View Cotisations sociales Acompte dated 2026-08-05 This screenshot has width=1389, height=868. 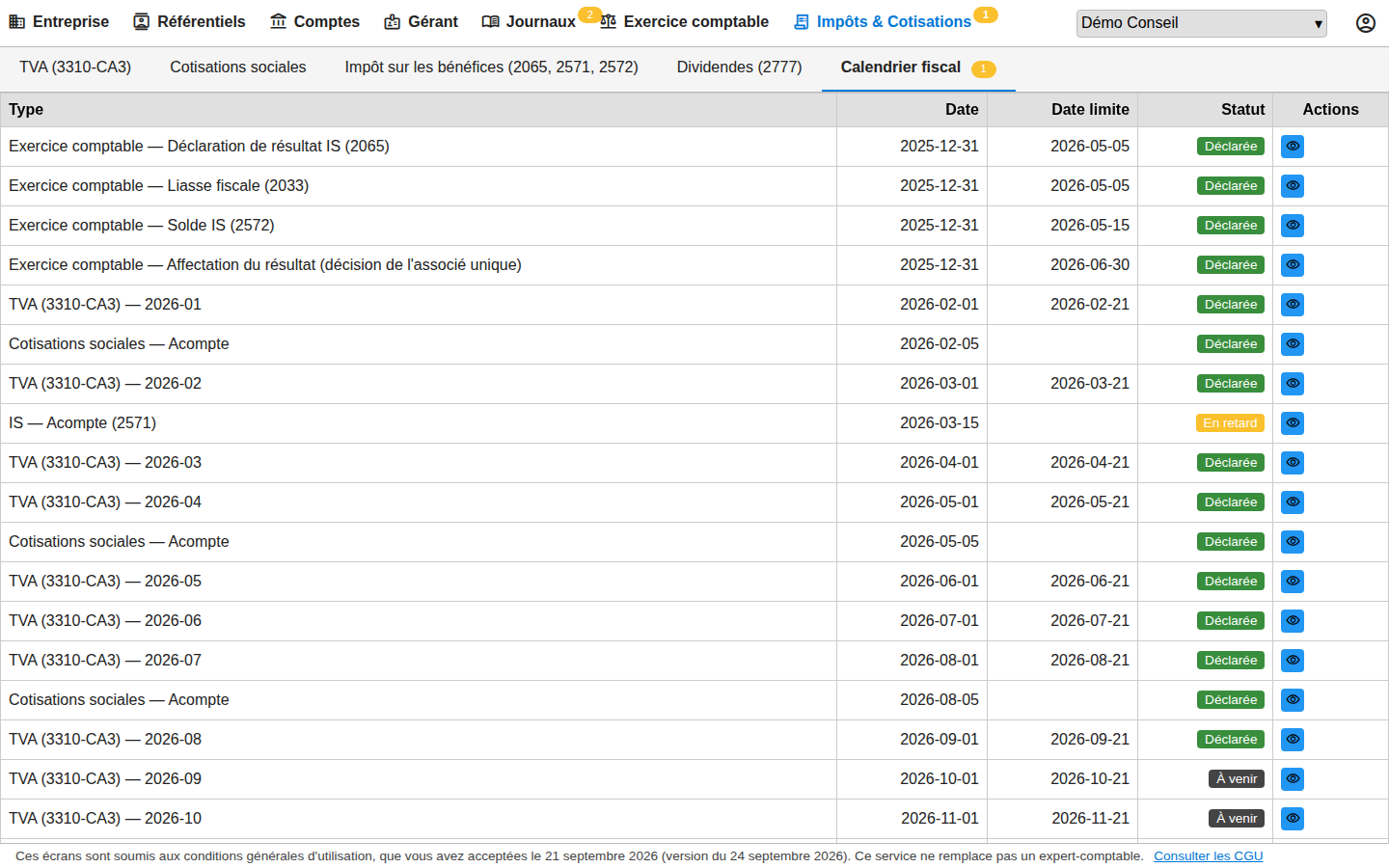point(1293,700)
